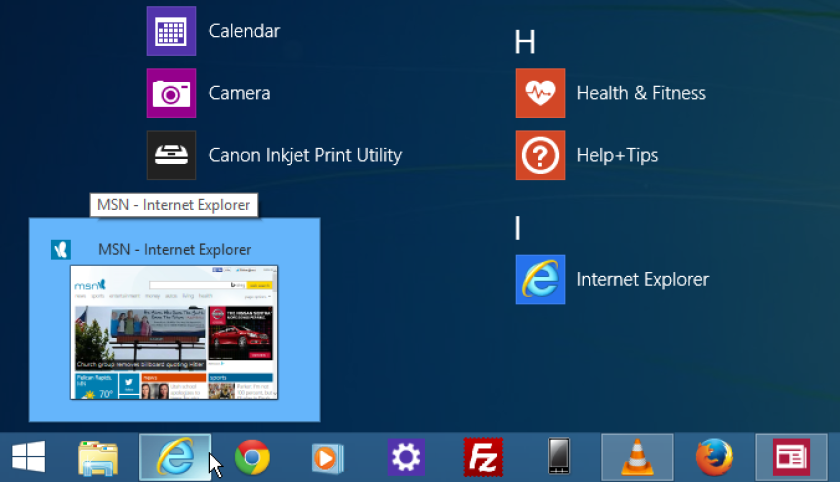
Task: Open the Health & Fitness tile
Action: (x=540, y=93)
